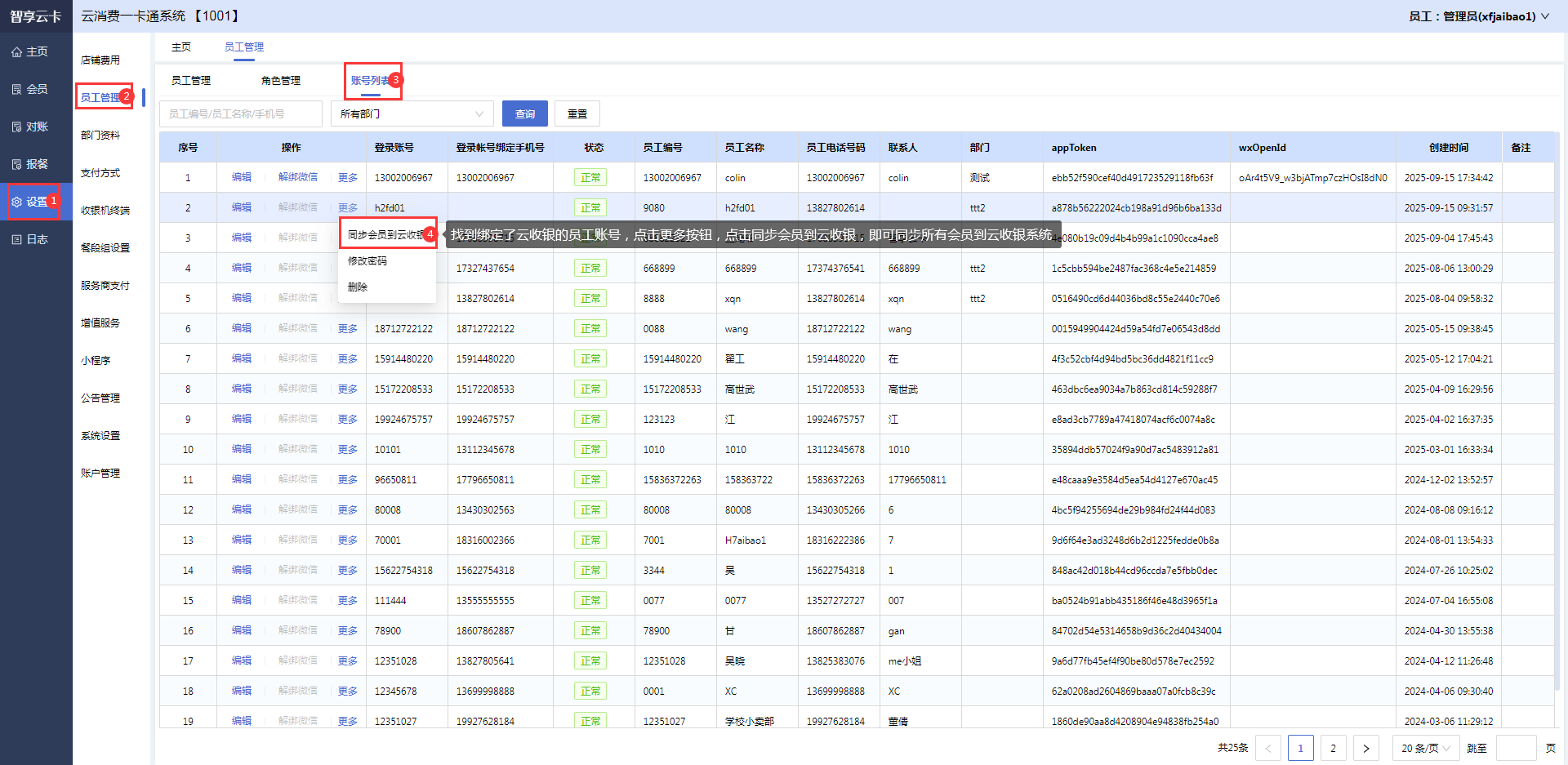Viewport: 1568px width, 765px height.
Task: Expand the 所有部门 department dropdown
Action: (x=412, y=114)
